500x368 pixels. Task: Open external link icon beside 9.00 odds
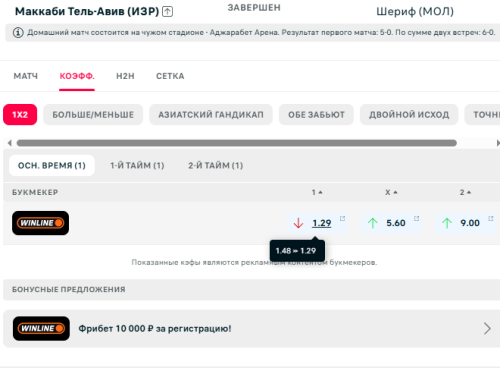(491, 218)
